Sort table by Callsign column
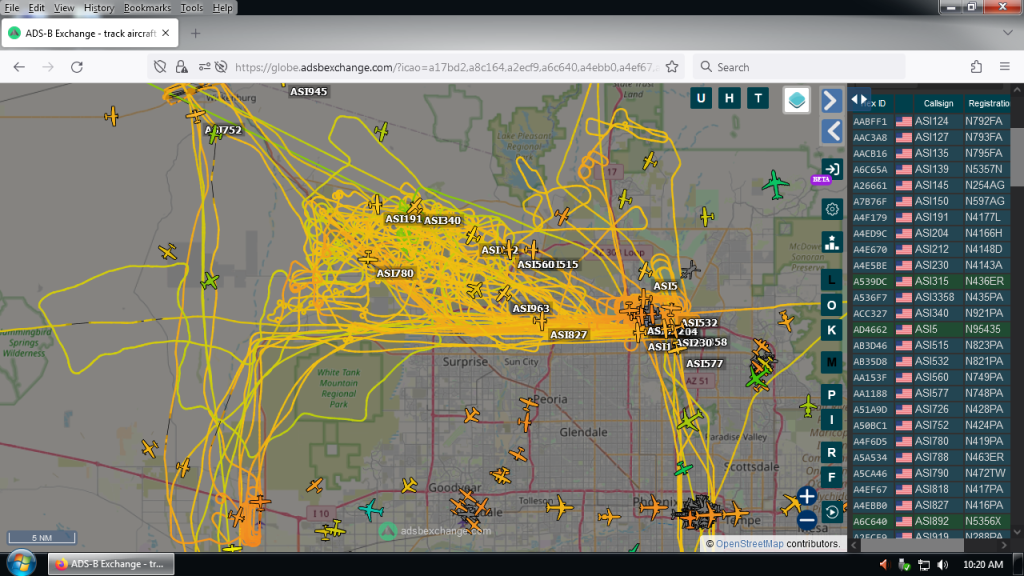Screen dimensions: 1024x576 coord(938,103)
